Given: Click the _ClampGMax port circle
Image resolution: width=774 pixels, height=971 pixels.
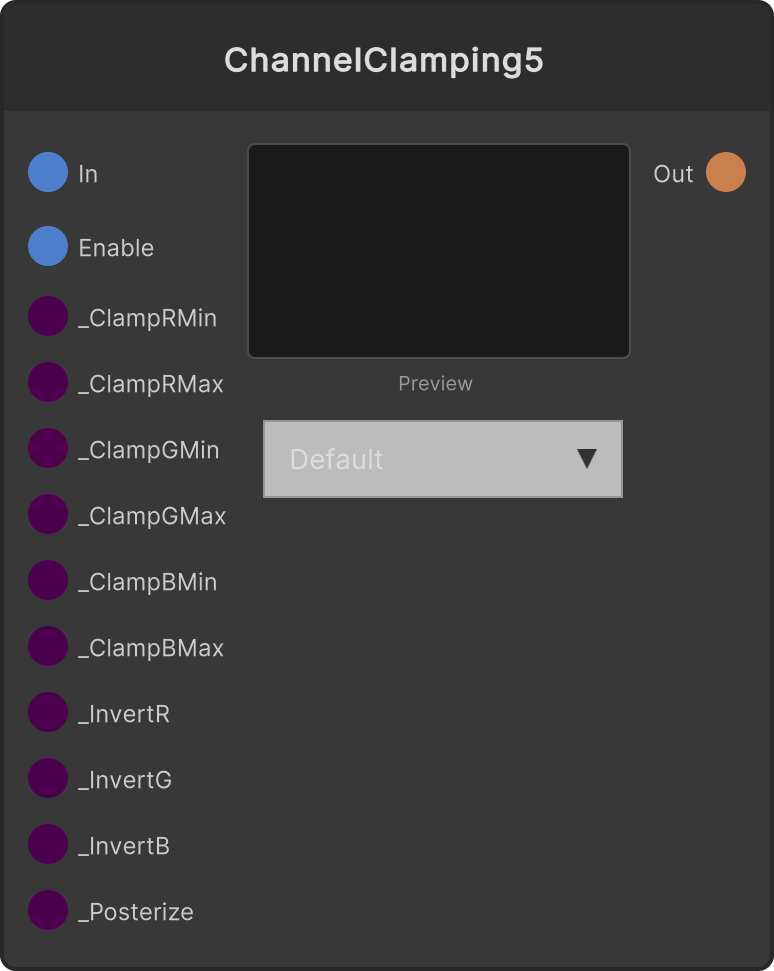Looking at the screenshot, I should tap(48, 515).
